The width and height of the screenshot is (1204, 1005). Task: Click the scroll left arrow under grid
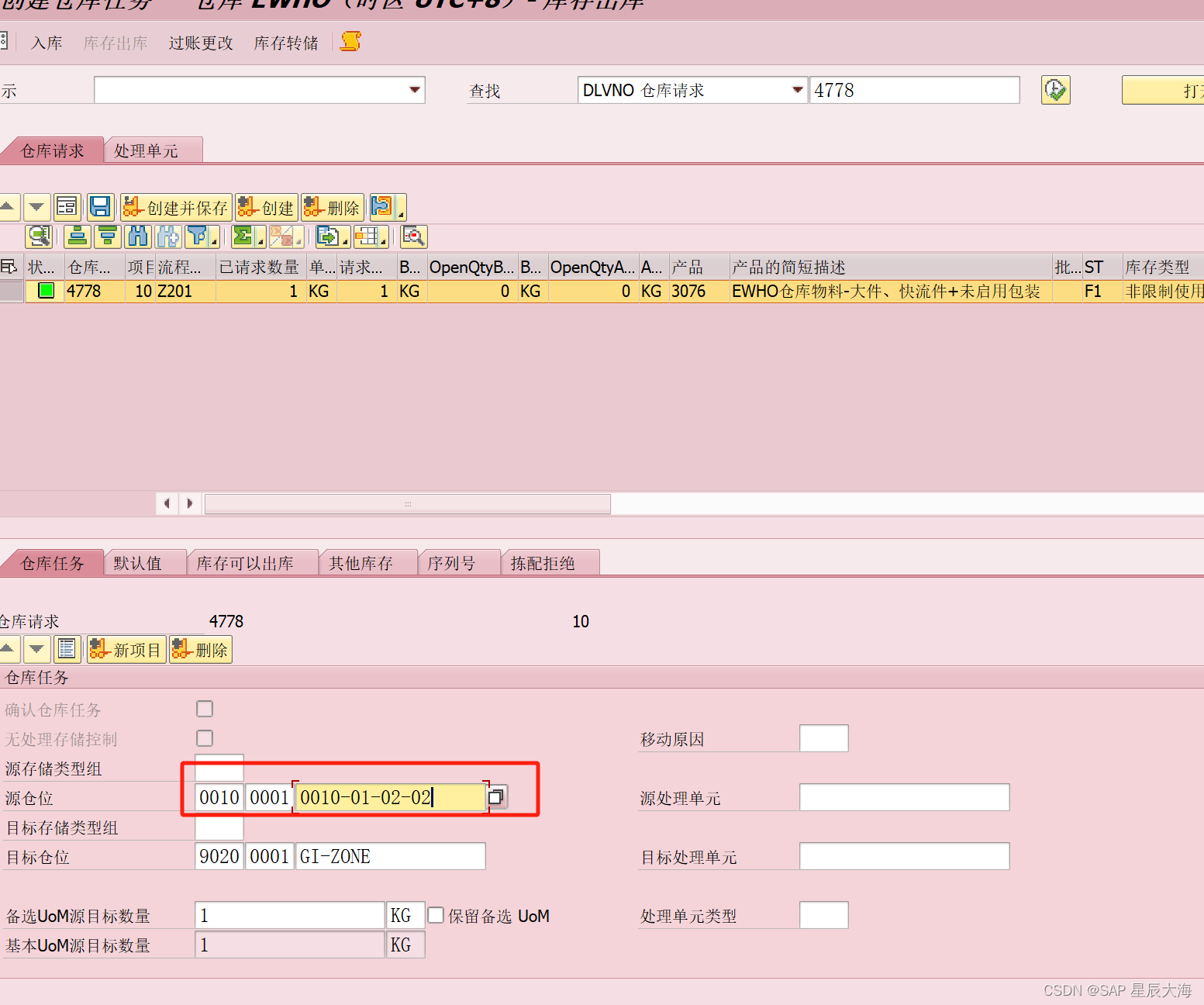tap(167, 503)
